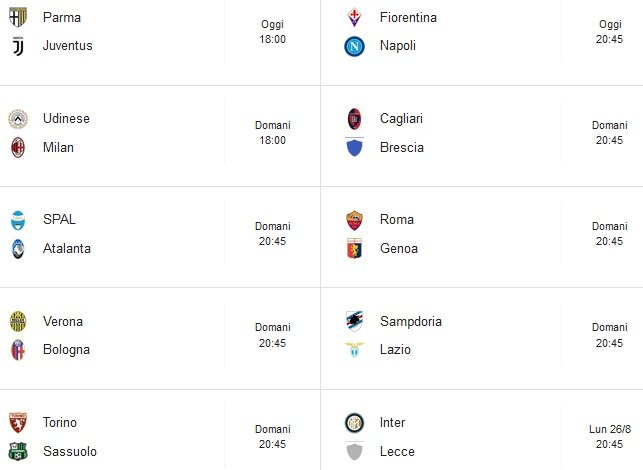Screen dimensions: 643x470
Task: Click the Atalanta club crest
Action: click(18, 249)
